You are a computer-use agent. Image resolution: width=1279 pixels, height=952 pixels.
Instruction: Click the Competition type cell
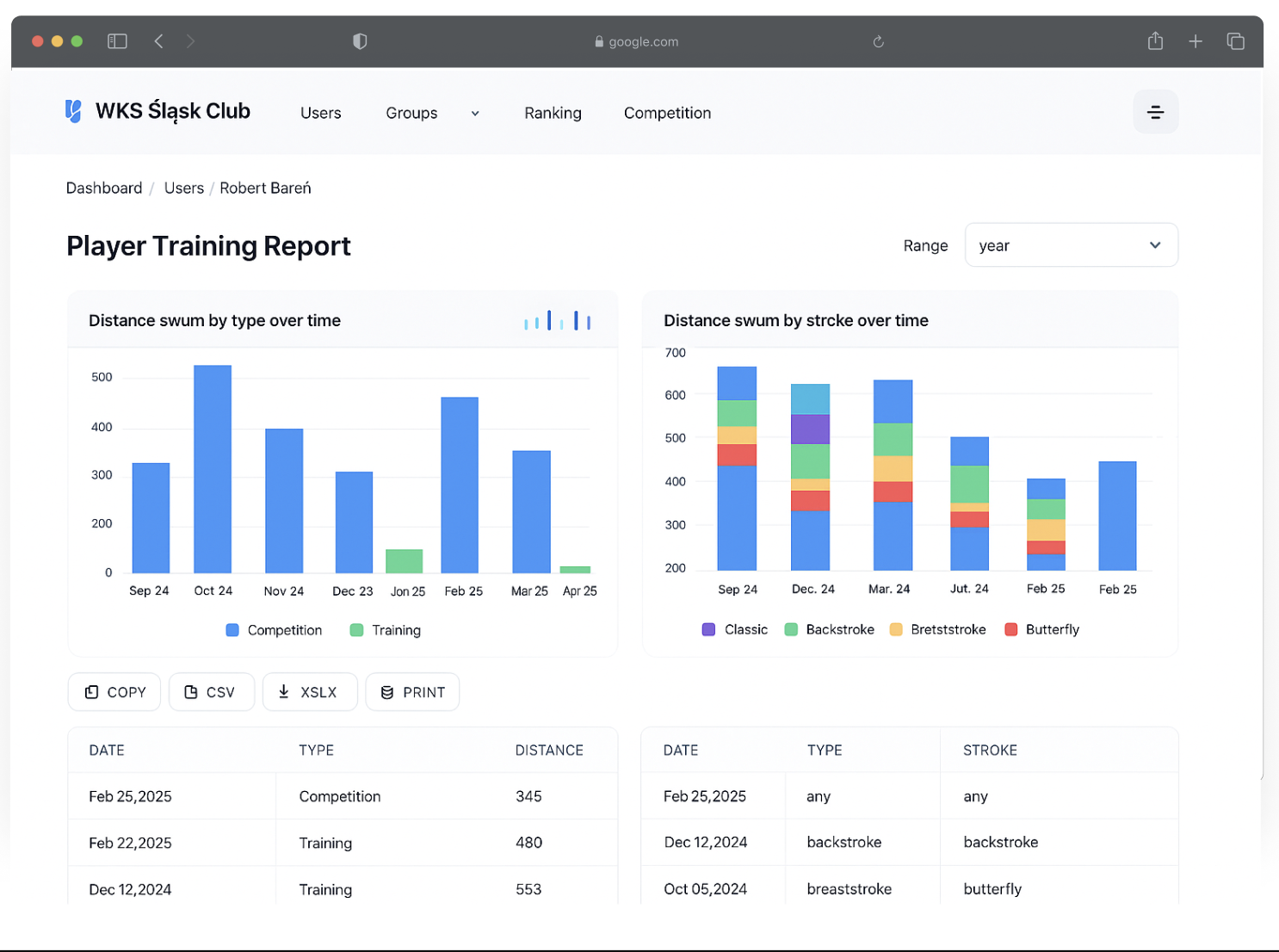339,796
